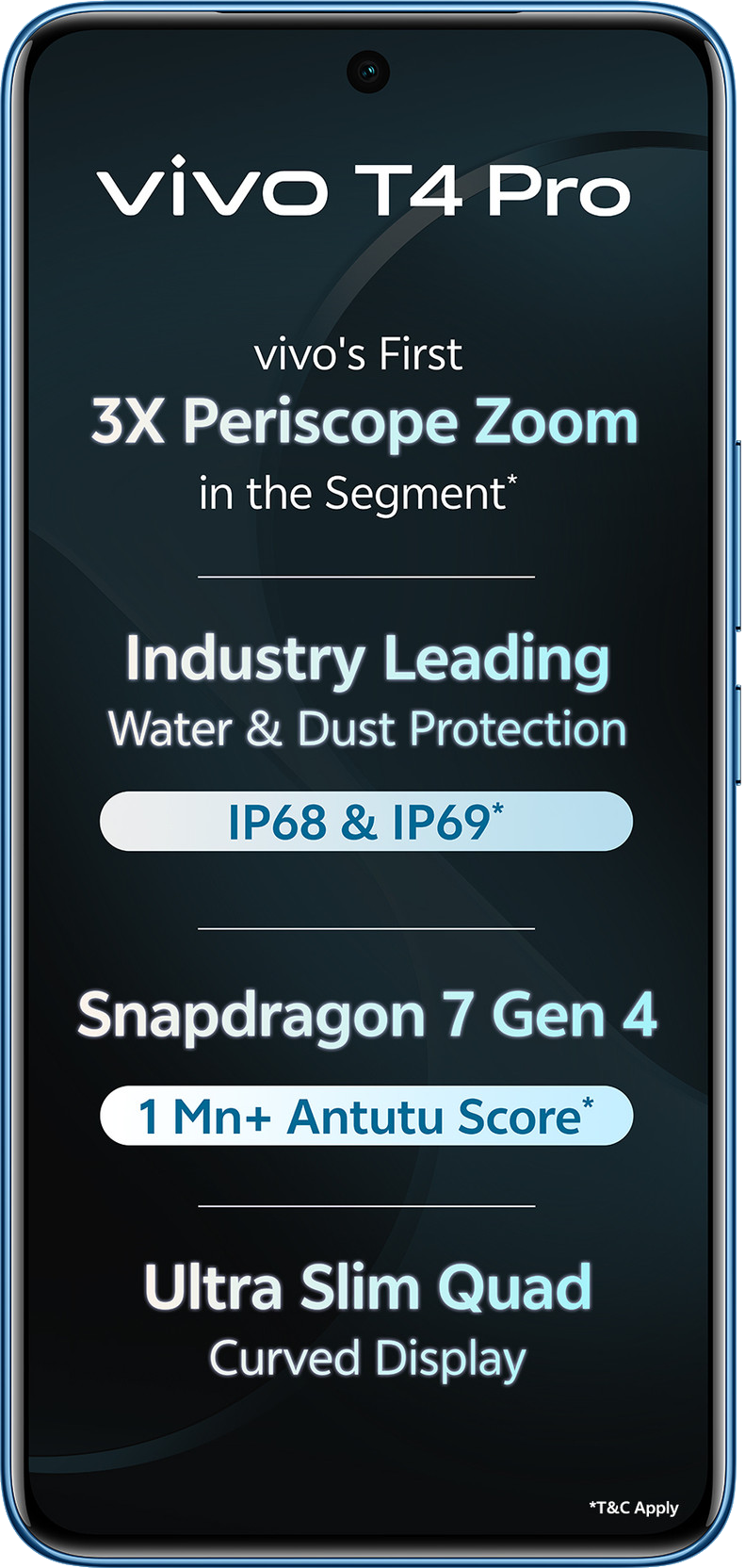The height and width of the screenshot is (1568, 745).
Task: Click the word Zoom in headline
Action: (556, 420)
